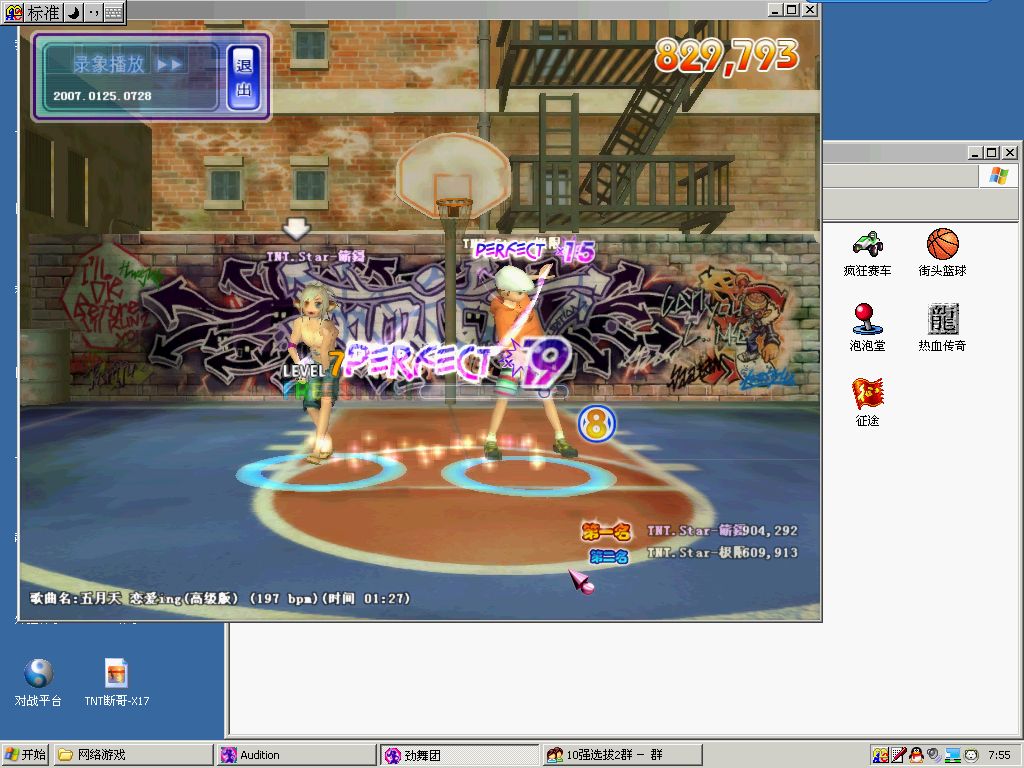Click the replay timestamp 2007.0125.0728
Viewport: 1024px width, 768px height.
pos(103,96)
